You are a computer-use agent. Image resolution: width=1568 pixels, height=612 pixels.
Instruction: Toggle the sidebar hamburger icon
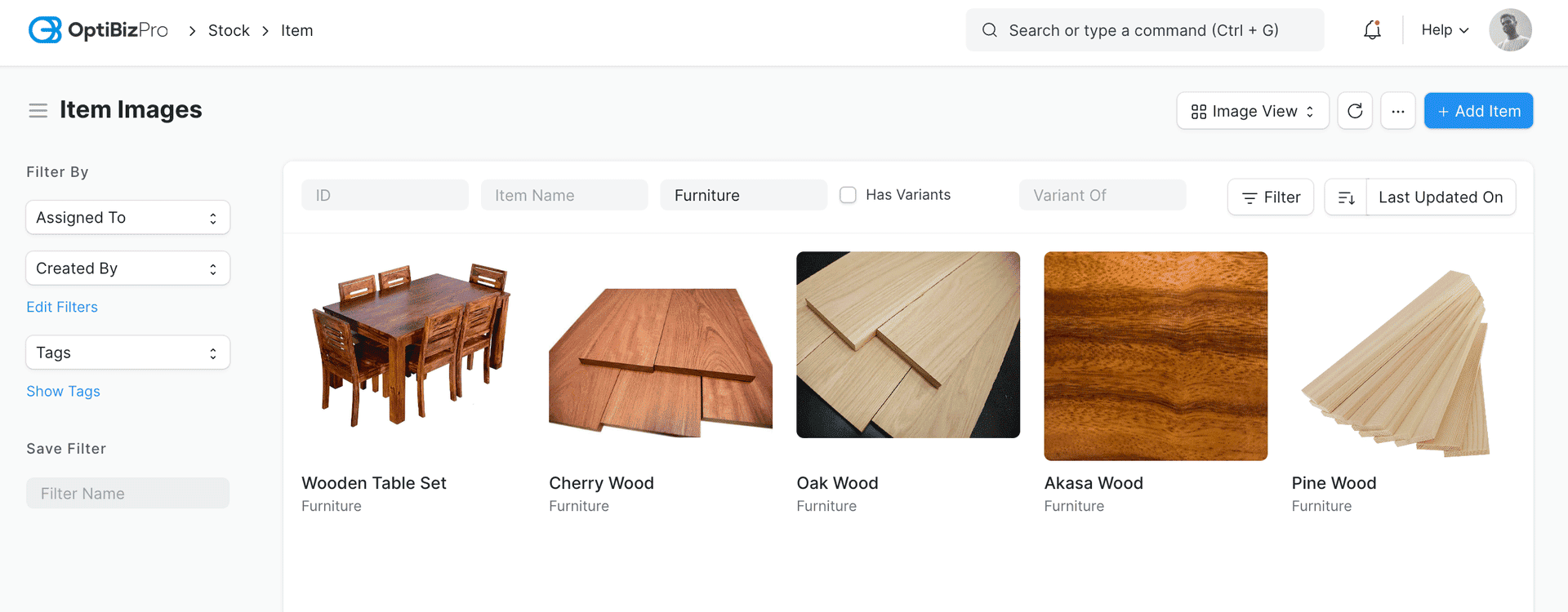tap(38, 110)
